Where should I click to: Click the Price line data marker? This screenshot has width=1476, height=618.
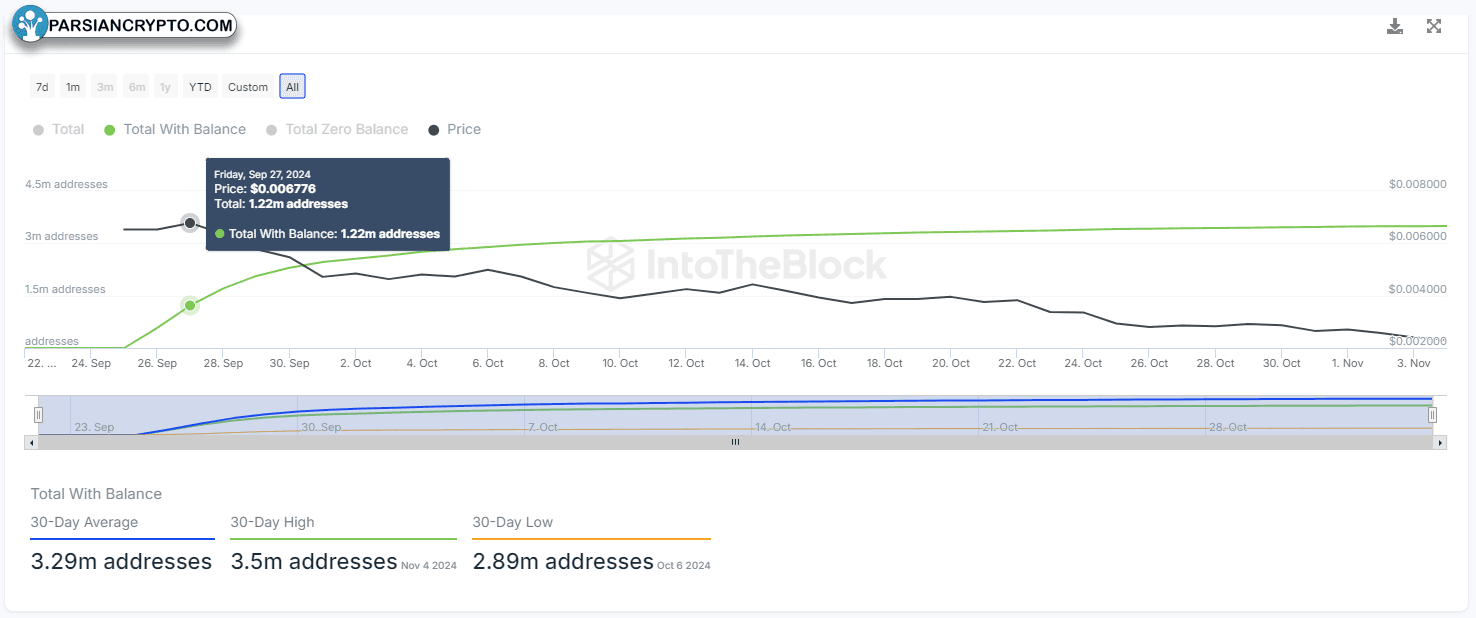coord(190,222)
